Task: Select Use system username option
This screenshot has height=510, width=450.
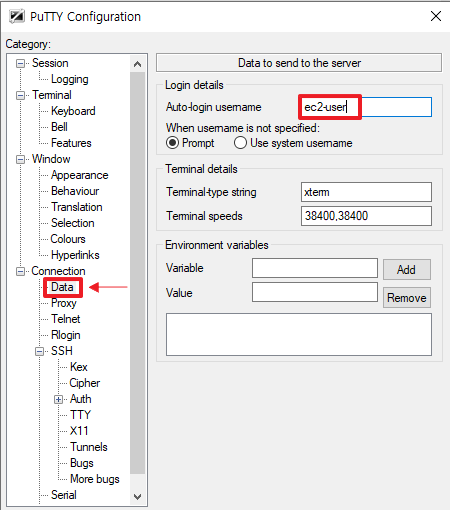Action: click(x=240, y=143)
